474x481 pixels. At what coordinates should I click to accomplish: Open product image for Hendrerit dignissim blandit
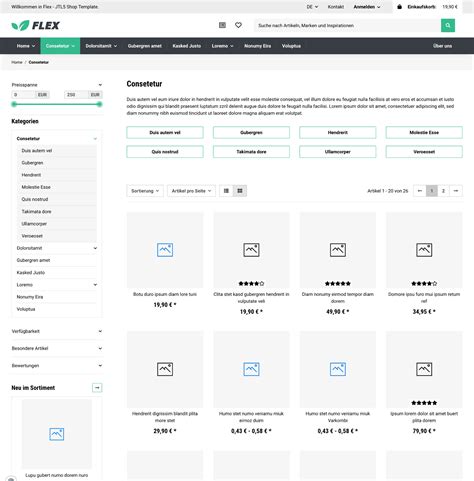pos(165,369)
